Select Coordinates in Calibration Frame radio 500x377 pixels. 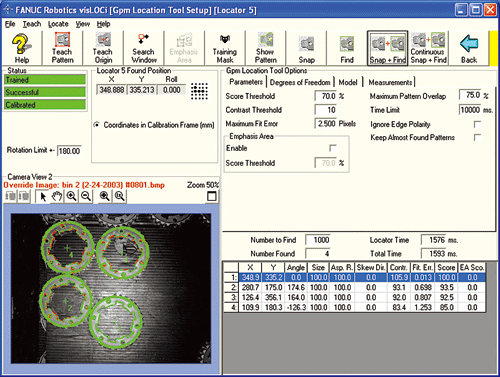[97, 125]
